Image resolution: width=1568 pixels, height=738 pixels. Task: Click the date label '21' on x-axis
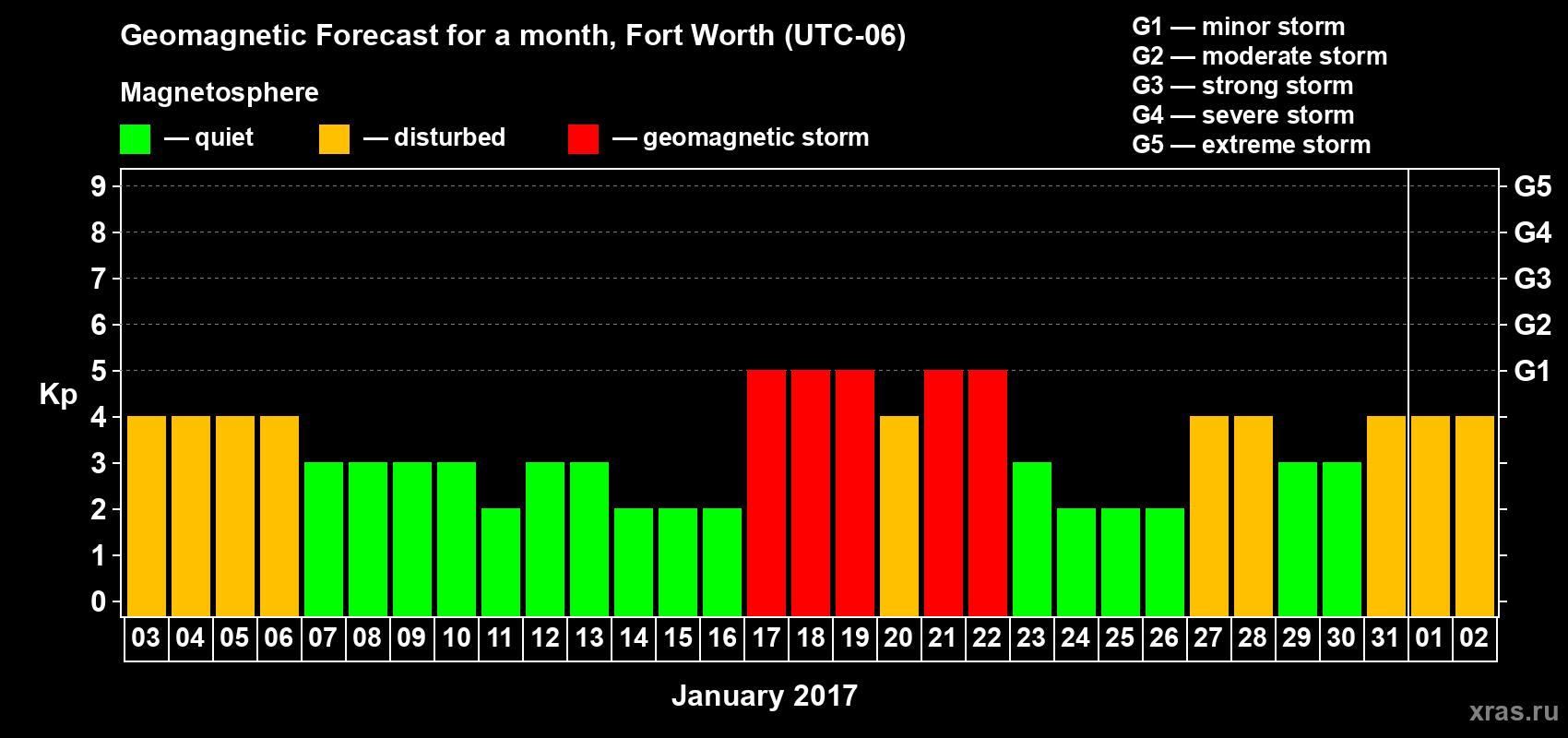pos(943,638)
